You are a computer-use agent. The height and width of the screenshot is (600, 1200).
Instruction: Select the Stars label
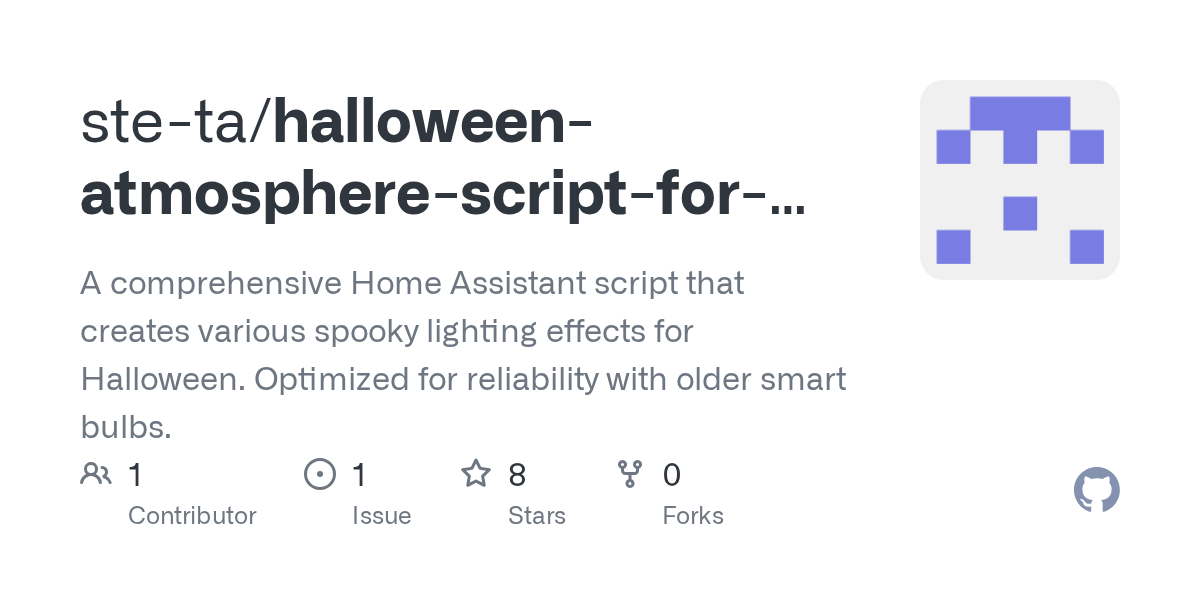pyautogui.click(x=536, y=516)
